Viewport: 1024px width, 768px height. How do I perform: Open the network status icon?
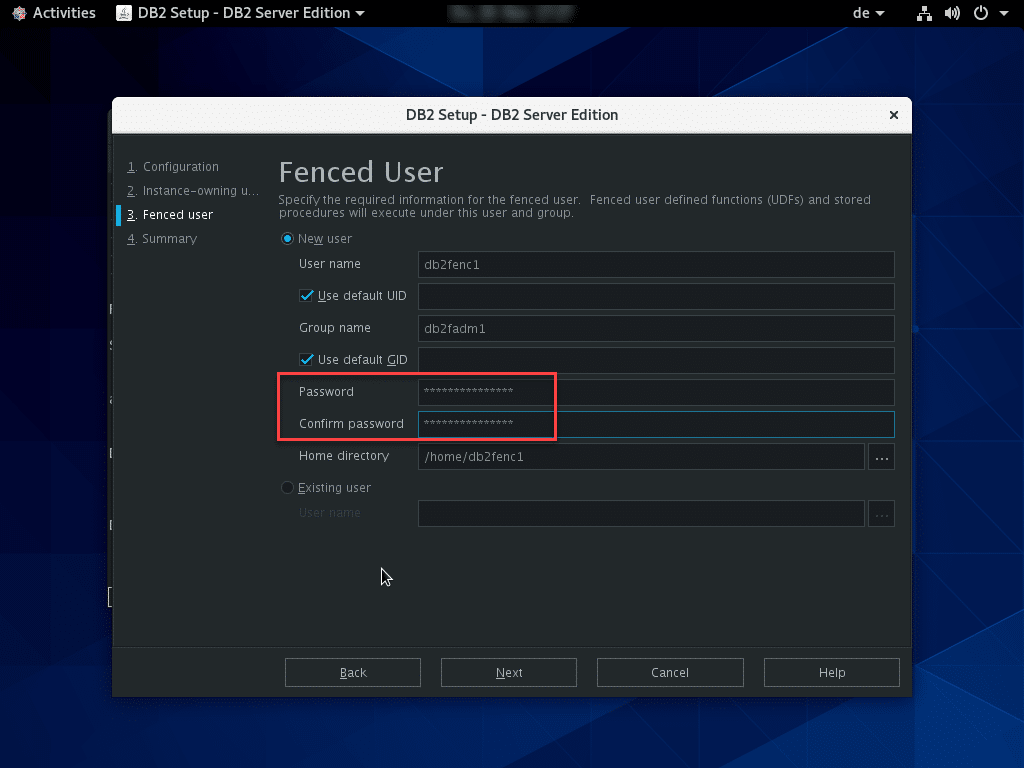tap(924, 13)
